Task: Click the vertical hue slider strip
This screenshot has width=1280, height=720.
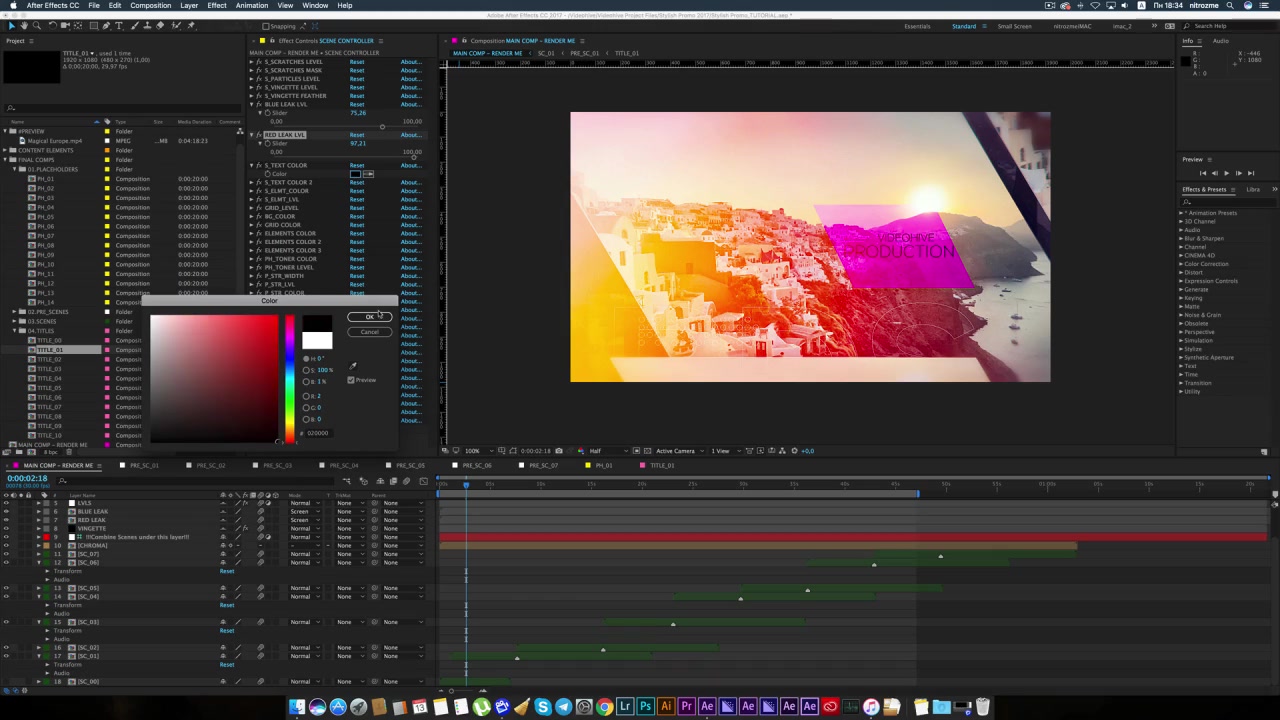Action: click(290, 380)
